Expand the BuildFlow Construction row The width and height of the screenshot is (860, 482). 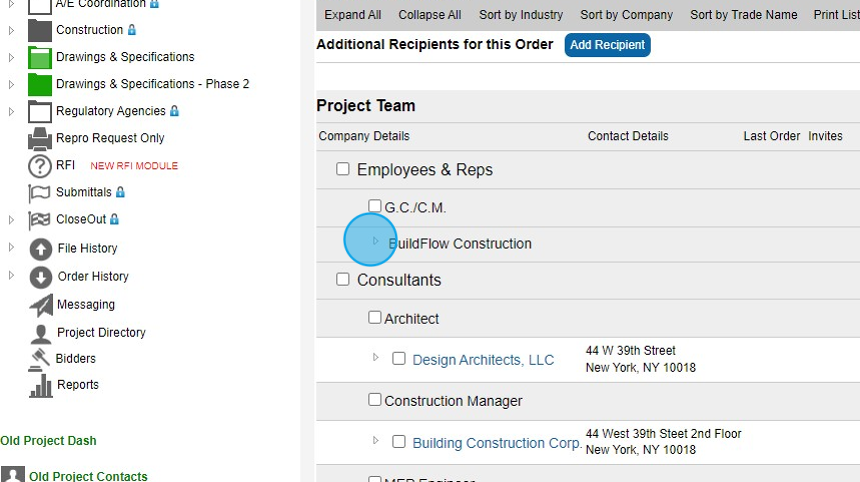pos(376,241)
